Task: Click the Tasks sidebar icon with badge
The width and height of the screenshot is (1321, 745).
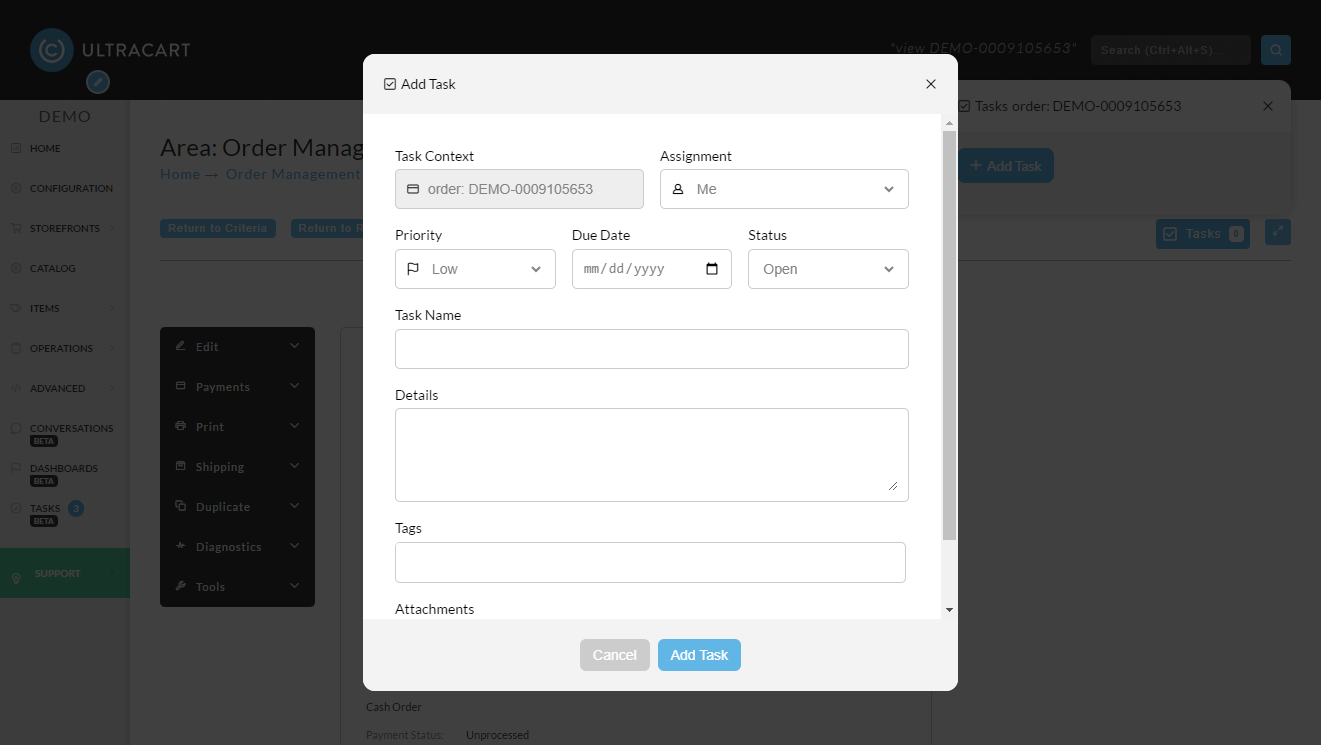Action: coord(16,508)
